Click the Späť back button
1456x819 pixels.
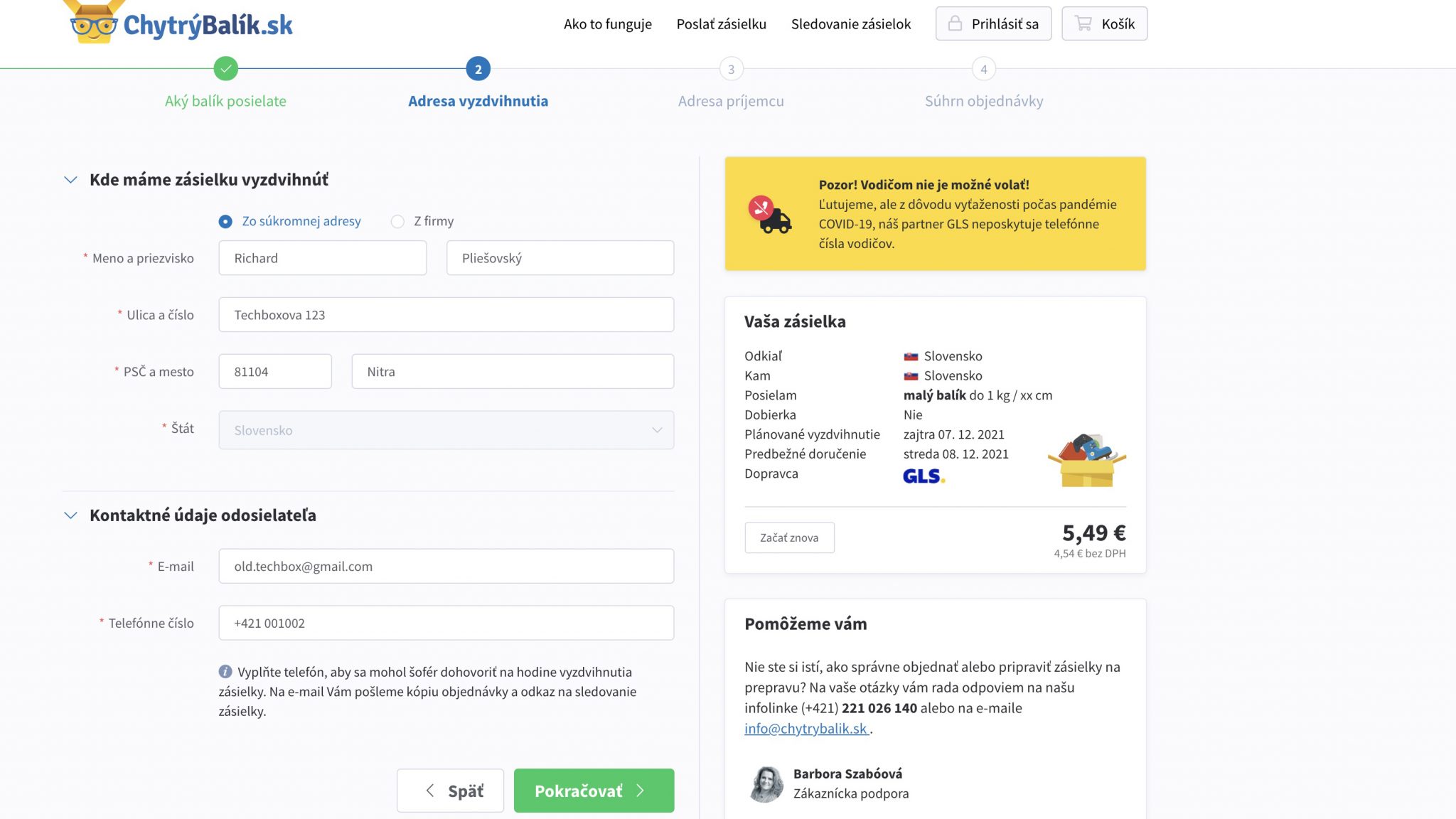coord(450,791)
